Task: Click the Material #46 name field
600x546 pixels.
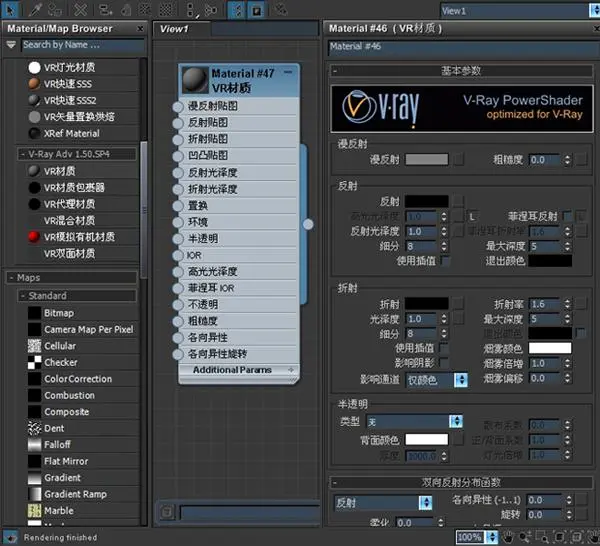Action: [x=464, y=47]
